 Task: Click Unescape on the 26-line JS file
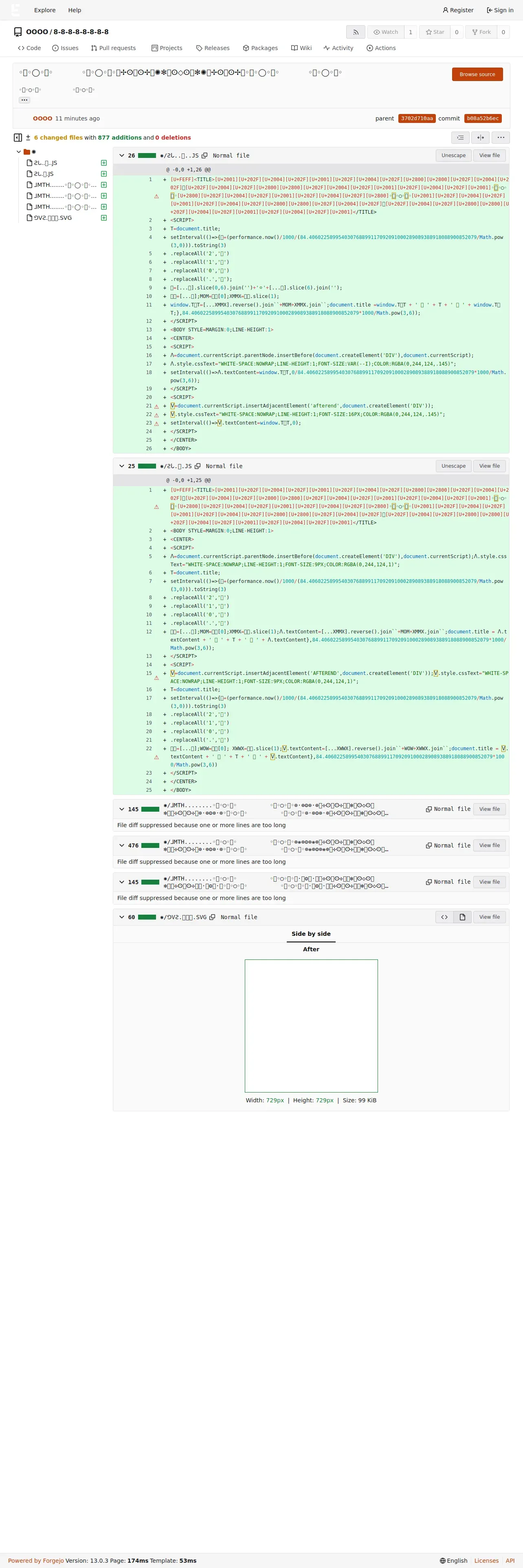click(454, 156)
